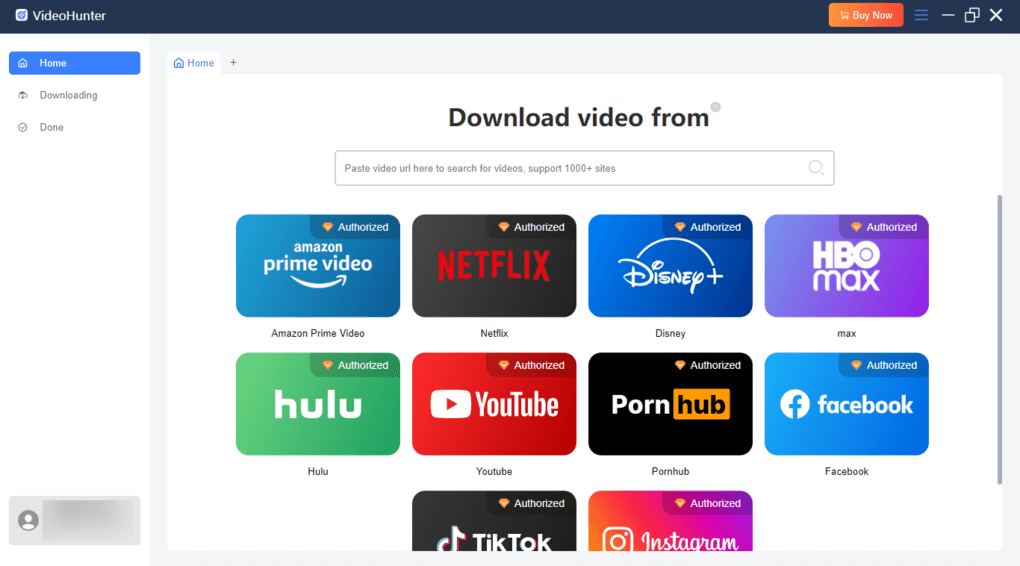The width and height of the screenshot is (1020, 566).
Task: Click the max text label
Action: pos(846,333)
